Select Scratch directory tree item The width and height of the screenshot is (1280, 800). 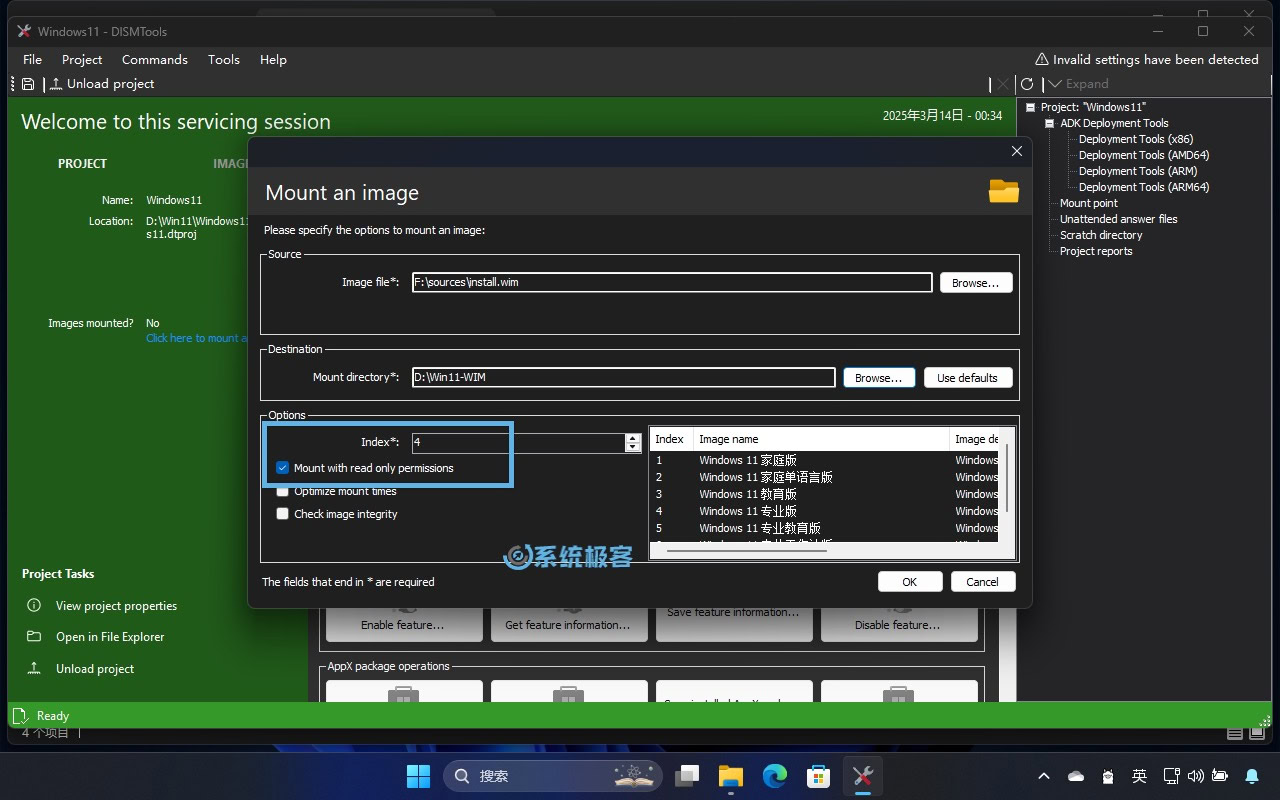(x=1101, y=235)
